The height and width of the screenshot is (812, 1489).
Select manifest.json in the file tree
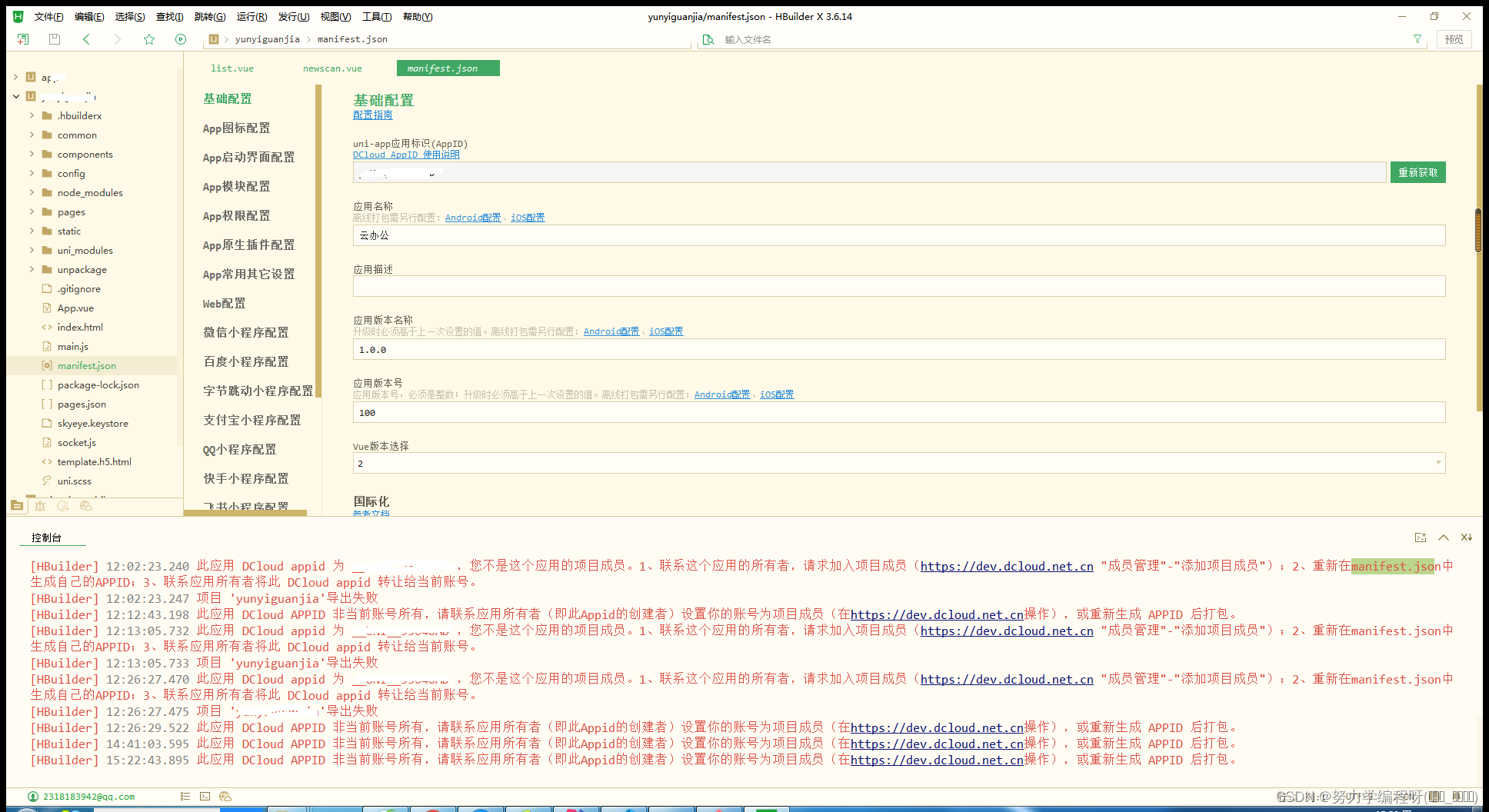(87, 365)
